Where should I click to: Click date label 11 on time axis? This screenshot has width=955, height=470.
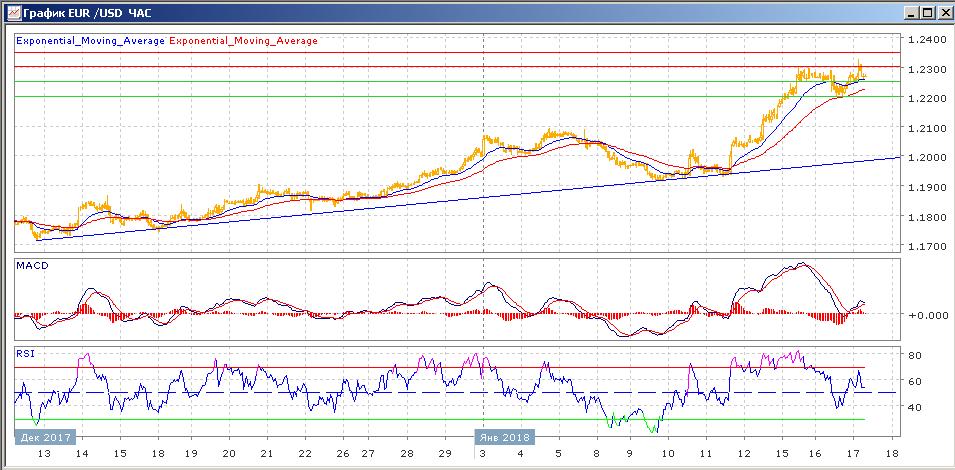(705, 454)
